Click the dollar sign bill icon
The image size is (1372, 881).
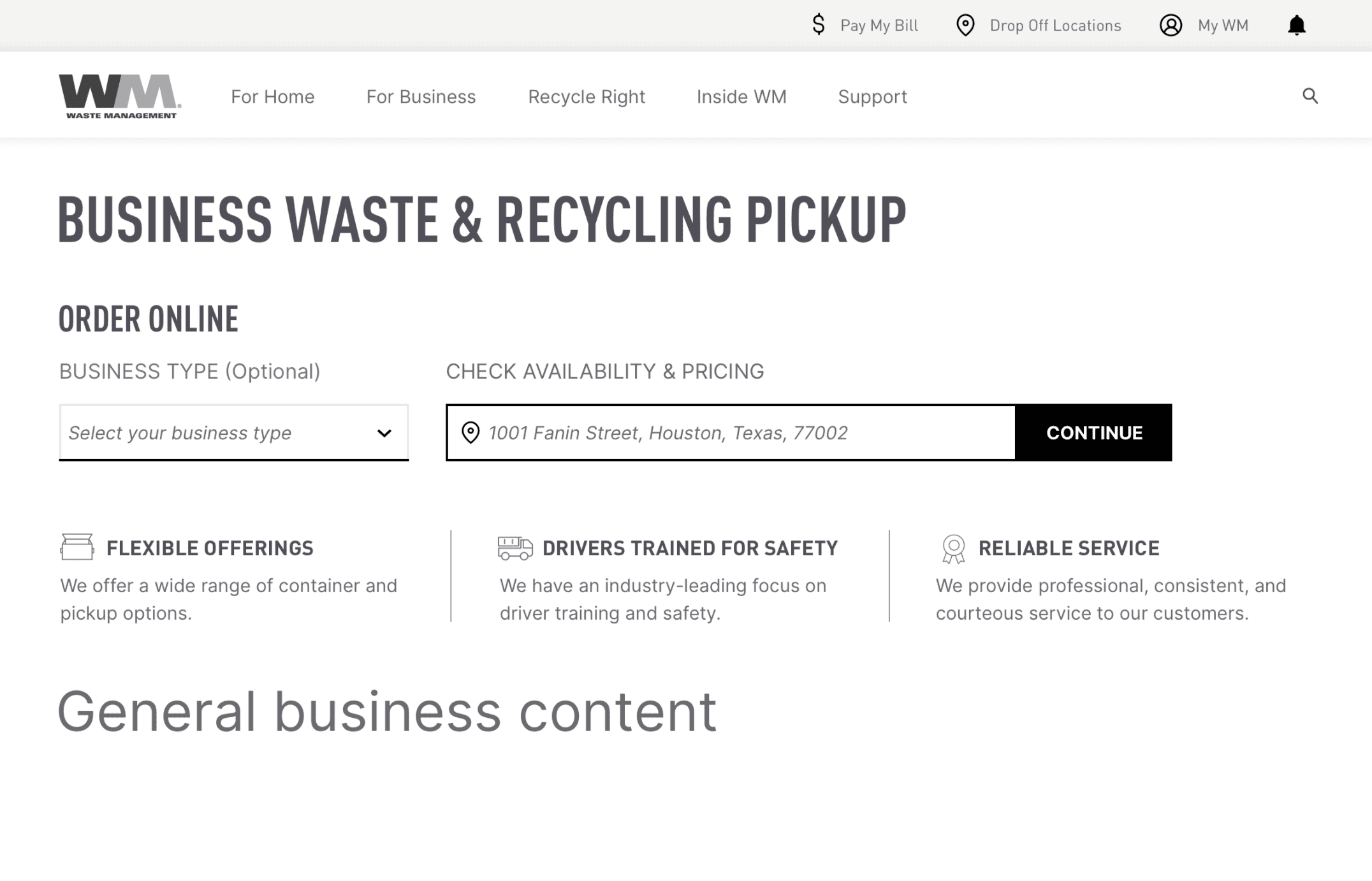tap(819, 25)
